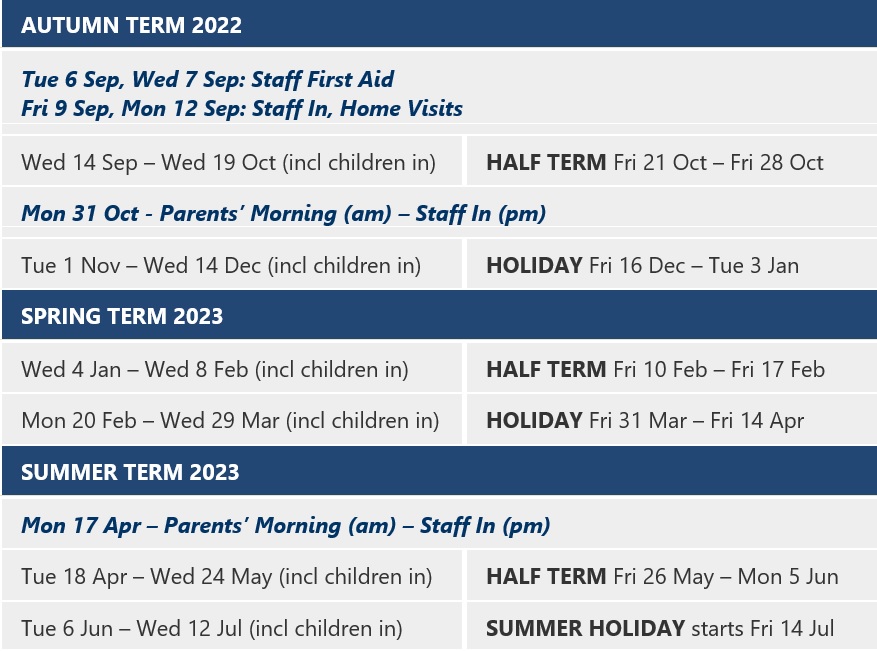This screenshot has width=877, height=651.
Task: Select the Tue 6 Jun – Wed 12 Jul cell
Action: 211,629
